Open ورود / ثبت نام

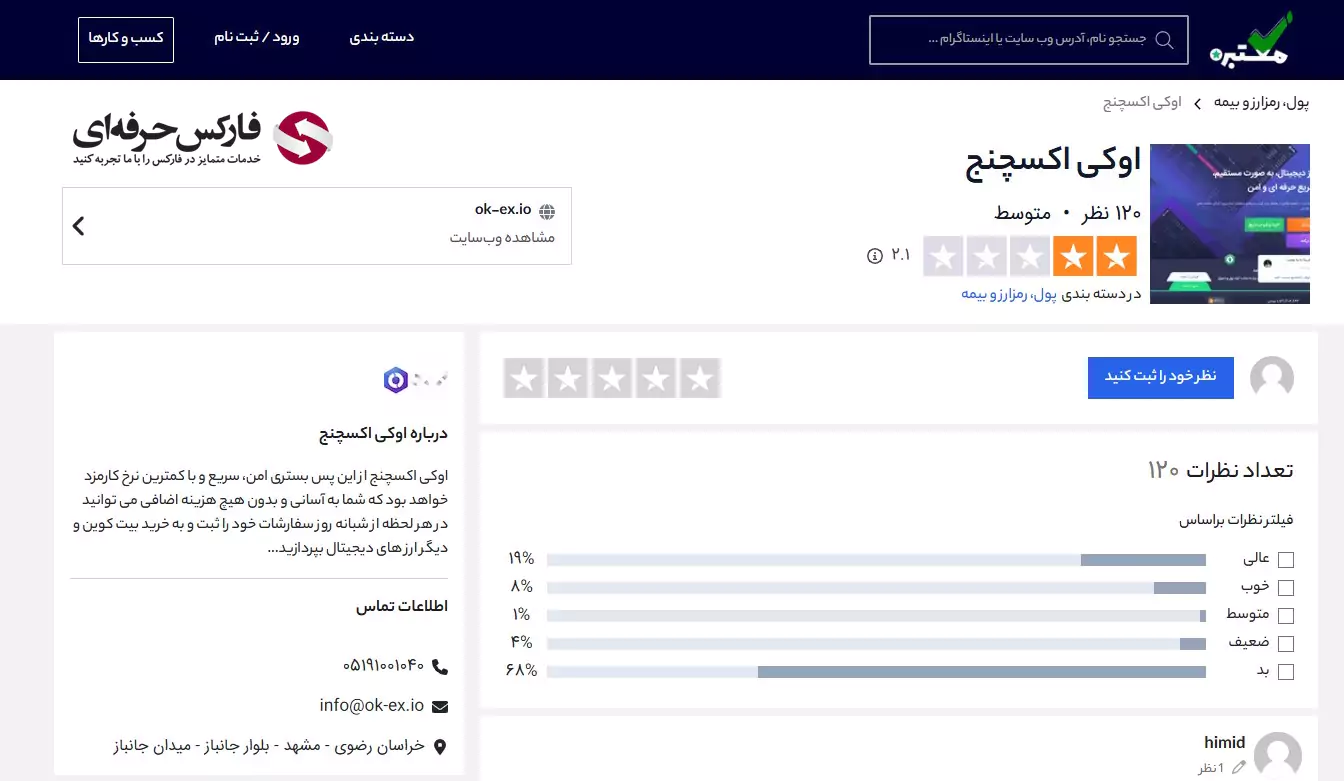(257, 37)
